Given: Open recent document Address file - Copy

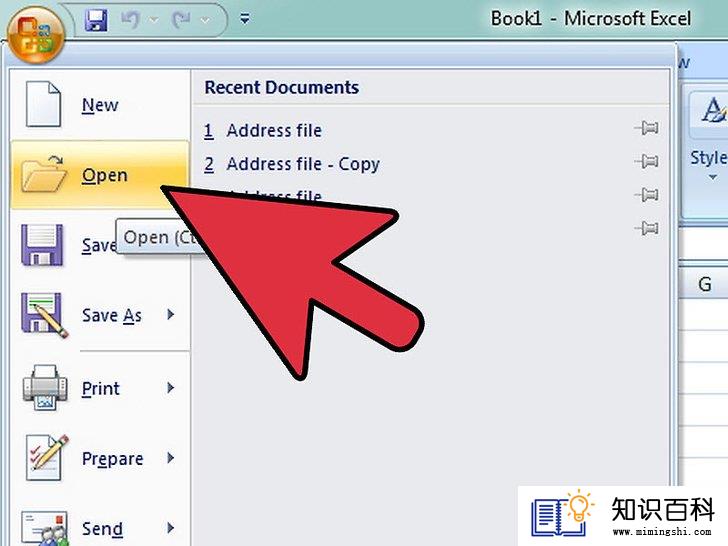Looking at the screenshot, I should tap(303, 164).
